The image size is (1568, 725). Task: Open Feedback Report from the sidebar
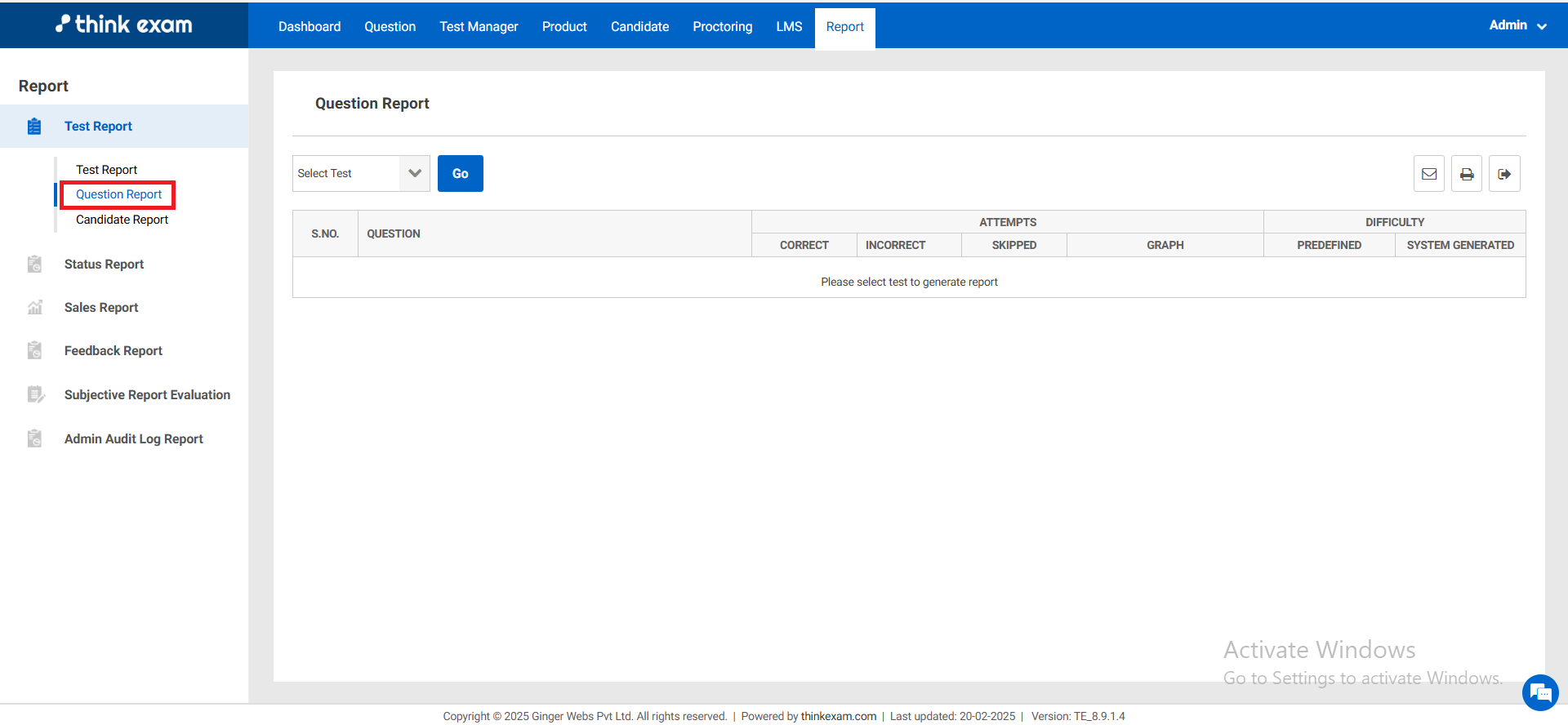(x=114, y=351)
